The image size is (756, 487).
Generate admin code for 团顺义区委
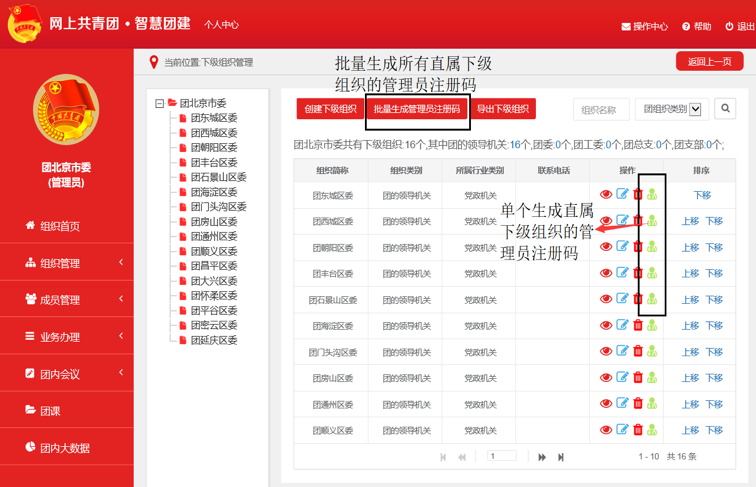[x=652, y=430]
